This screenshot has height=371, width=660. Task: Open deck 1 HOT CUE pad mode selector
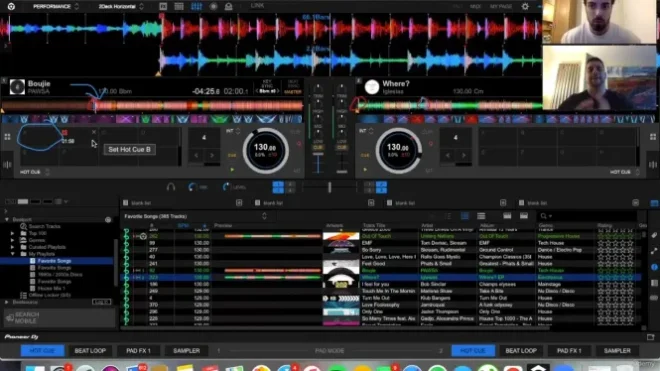[x=35, y=172]
